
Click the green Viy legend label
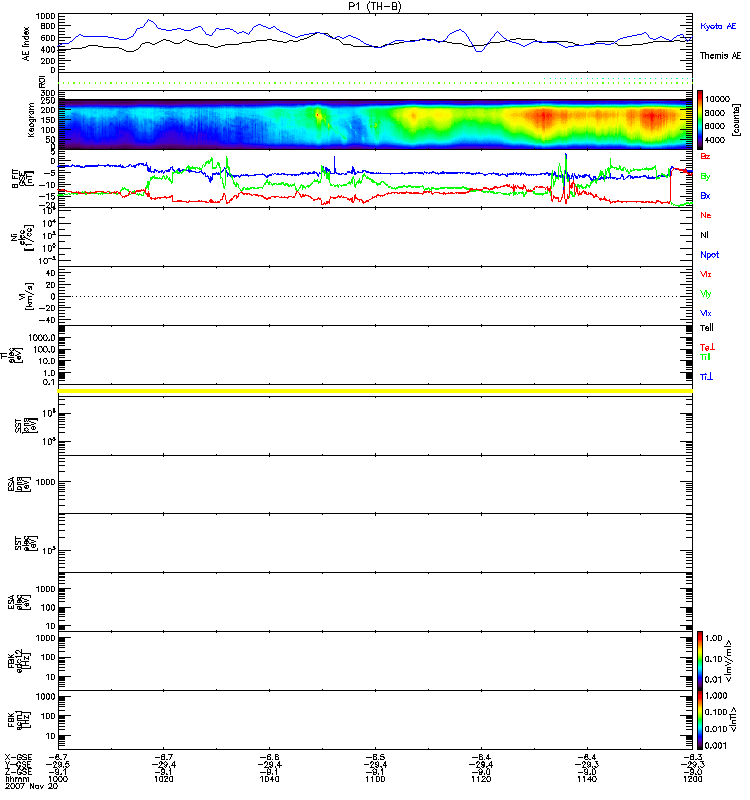pos(706,294)
